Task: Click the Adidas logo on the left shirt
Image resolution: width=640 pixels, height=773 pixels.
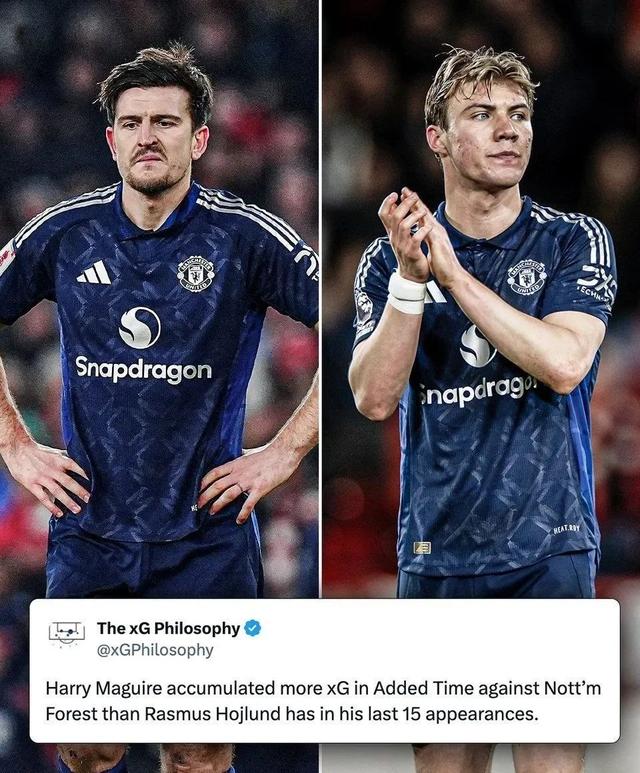Action: (94, 272)
